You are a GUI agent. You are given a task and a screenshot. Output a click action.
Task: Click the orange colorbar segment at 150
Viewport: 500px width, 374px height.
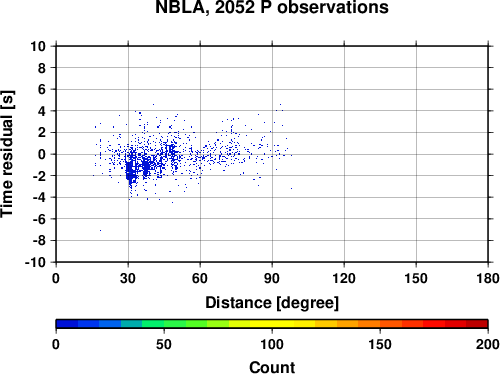(x=391, y=324)
